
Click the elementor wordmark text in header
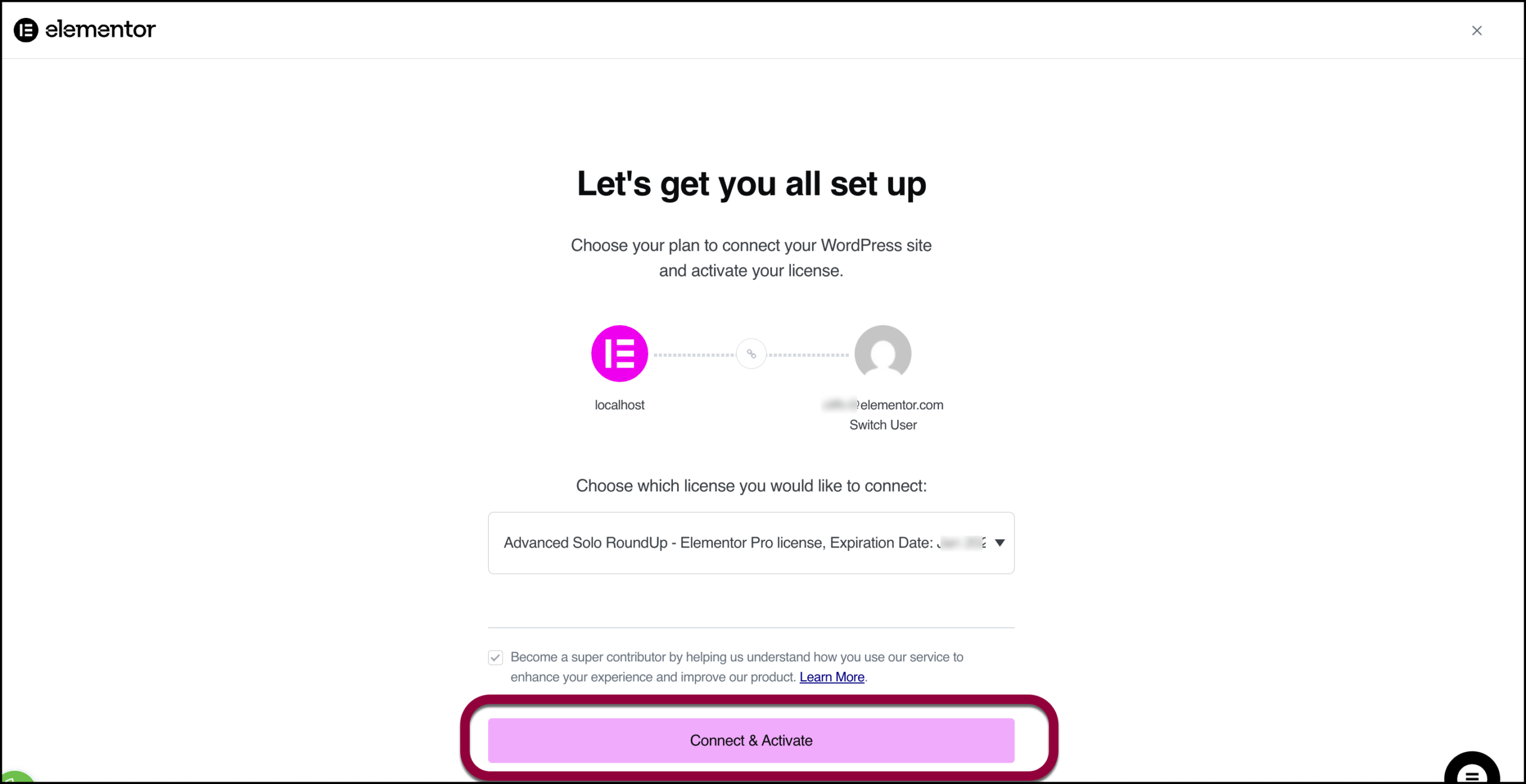pyautogui.click(x=101, y=29)
